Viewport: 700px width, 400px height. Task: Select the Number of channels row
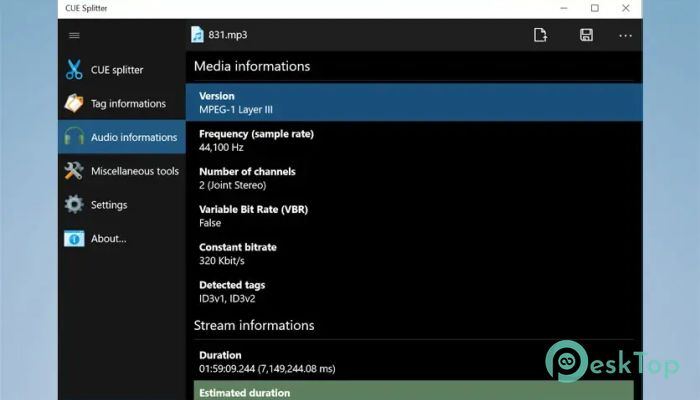pyautogui.click(x=414, y=178)
